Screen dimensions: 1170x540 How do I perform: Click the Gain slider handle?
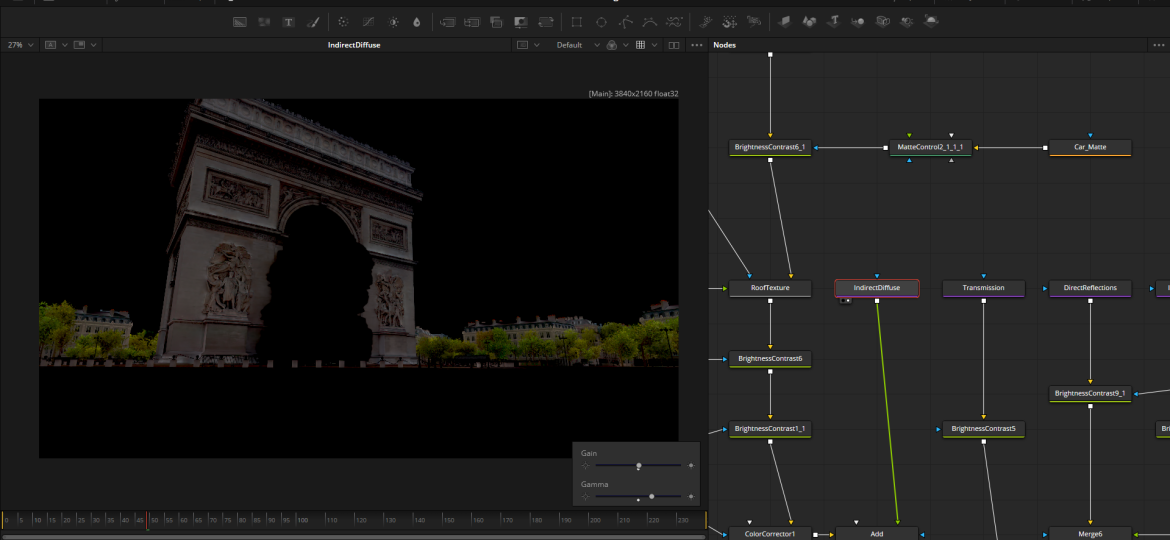pos(638,466)
